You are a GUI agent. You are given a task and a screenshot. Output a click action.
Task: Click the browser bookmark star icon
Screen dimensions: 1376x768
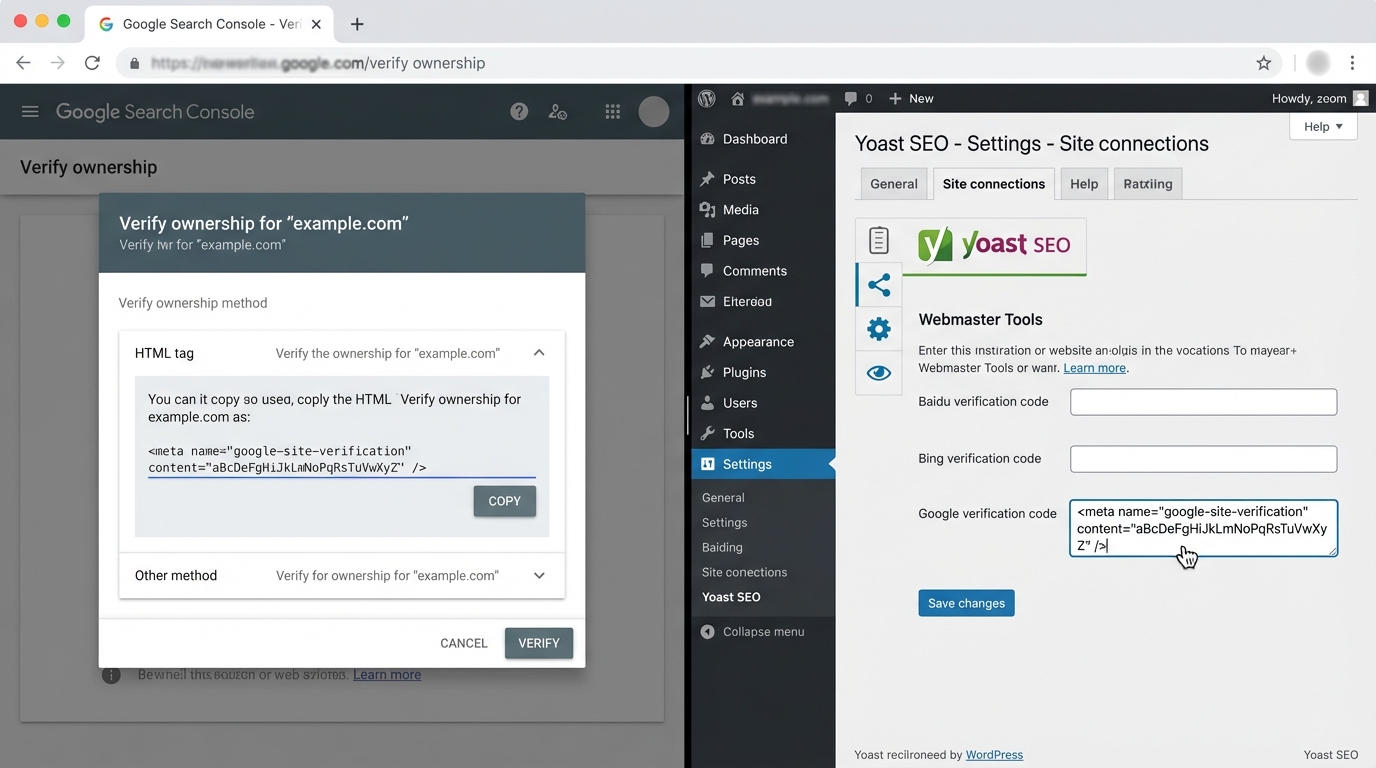click(x=1263, y=62)
